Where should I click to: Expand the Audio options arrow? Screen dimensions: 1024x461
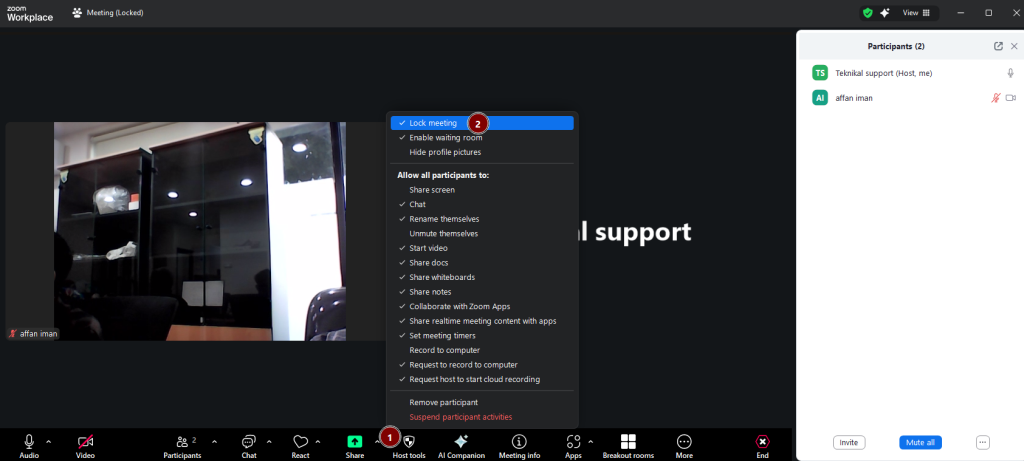tap(49, 441)
